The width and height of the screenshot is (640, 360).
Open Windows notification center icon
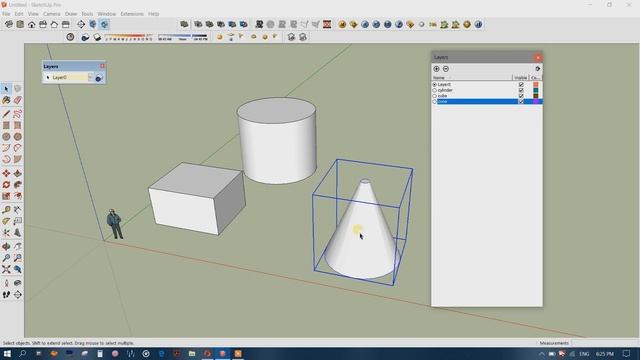click(x=627, y=353)
